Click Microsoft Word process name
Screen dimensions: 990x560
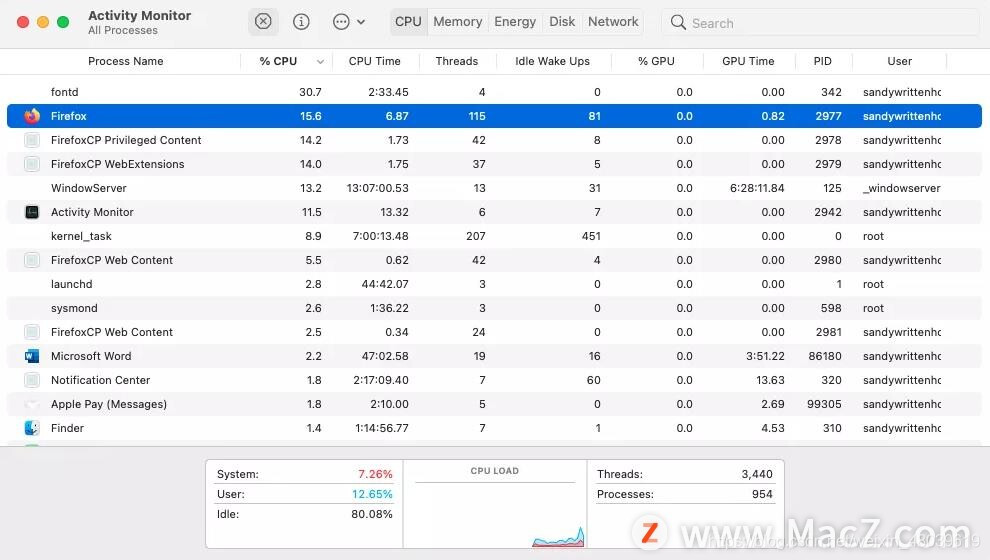[x=91, y=356]
